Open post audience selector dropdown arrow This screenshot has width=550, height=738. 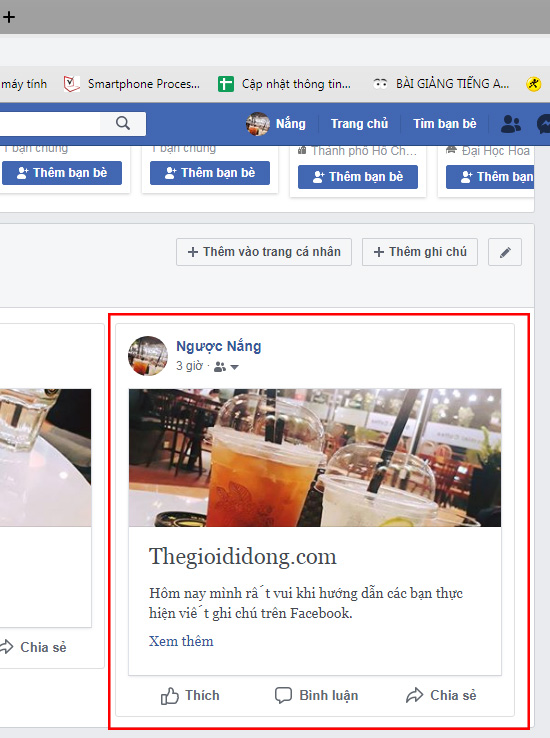pos(234,367)
